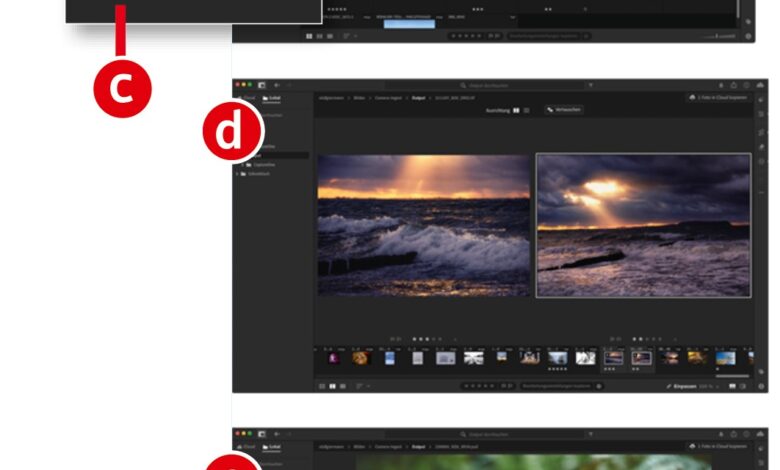Click Foto in Cloud kopieren in bottom window
Image resolution: width=780 pixels, height=470 pixels.
coord(718,446)
